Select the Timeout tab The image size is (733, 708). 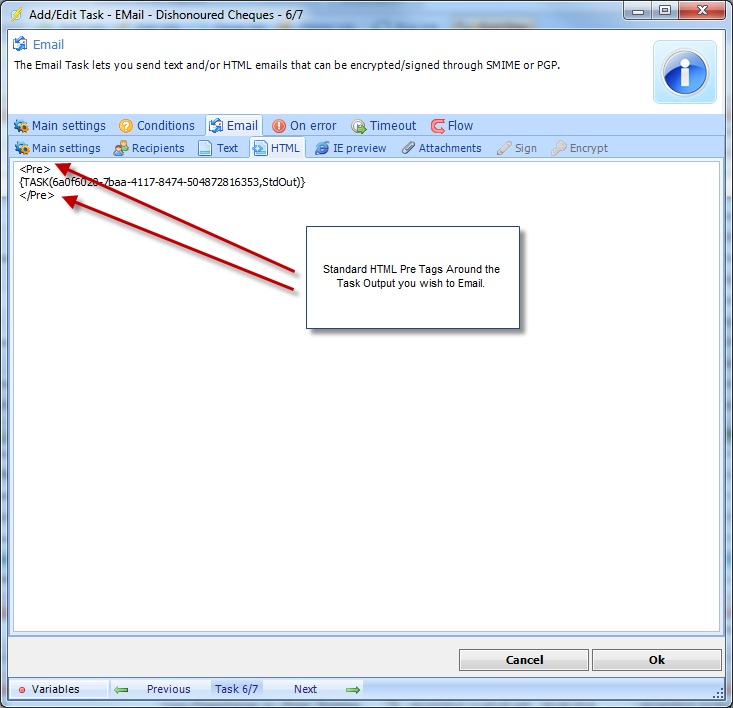[x=384, y=126]
